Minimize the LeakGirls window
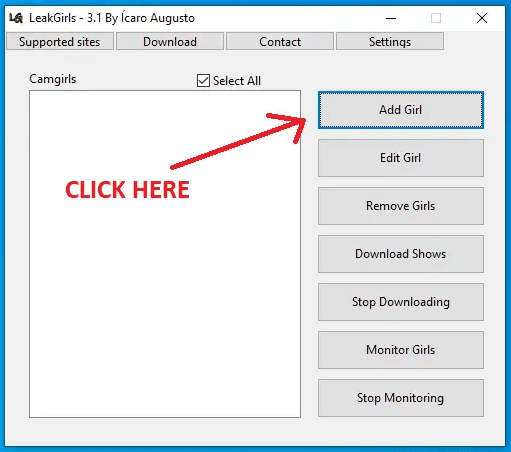The height and width of the screenshot is (452, 511). pos(391,18)
